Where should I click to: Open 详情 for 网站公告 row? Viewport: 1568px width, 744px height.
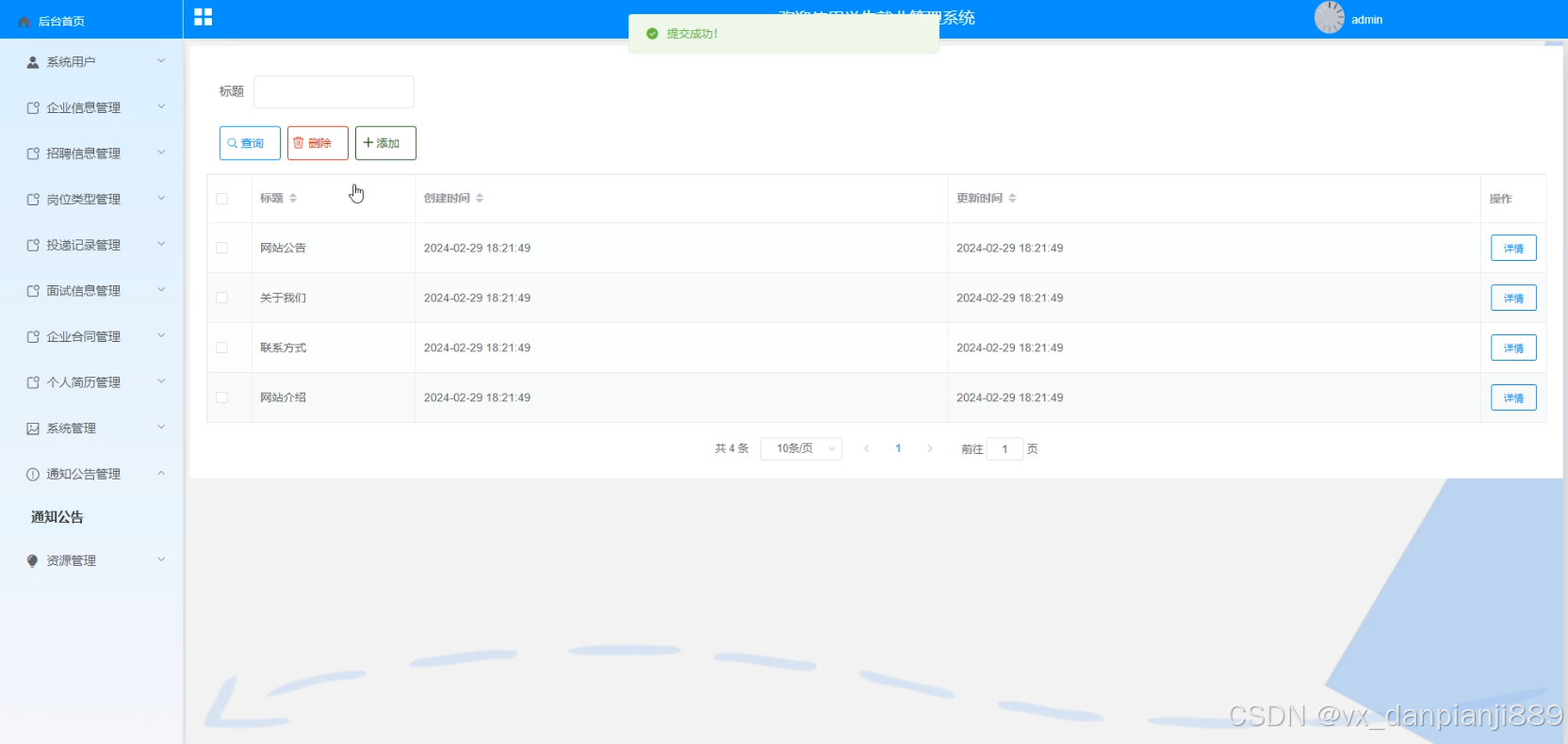[1513, 248]
